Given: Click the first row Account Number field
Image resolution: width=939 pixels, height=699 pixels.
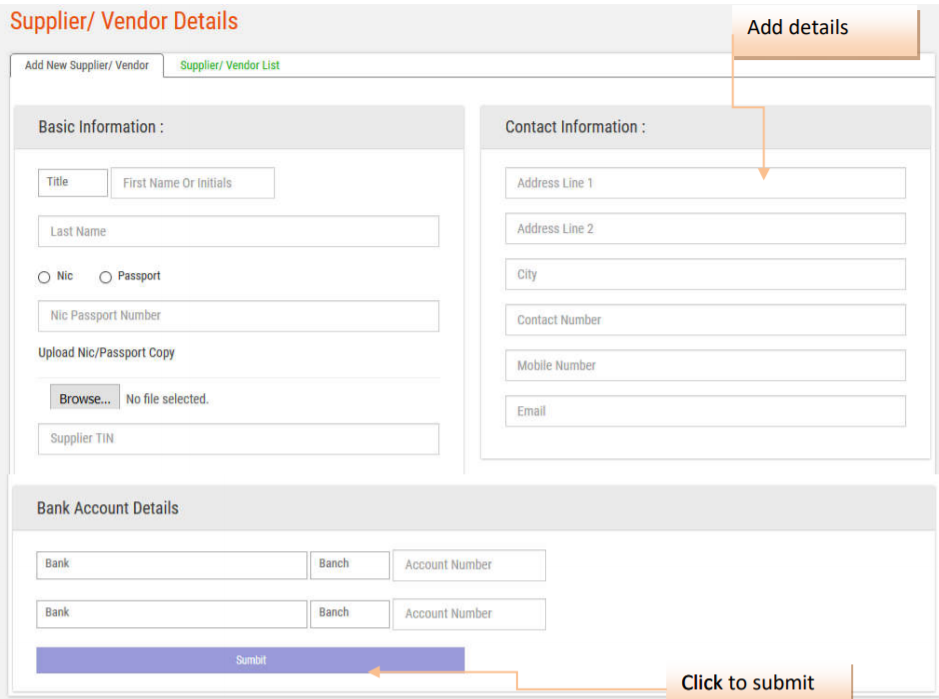Looking at the screenshot, I should [x=469, y=565].
